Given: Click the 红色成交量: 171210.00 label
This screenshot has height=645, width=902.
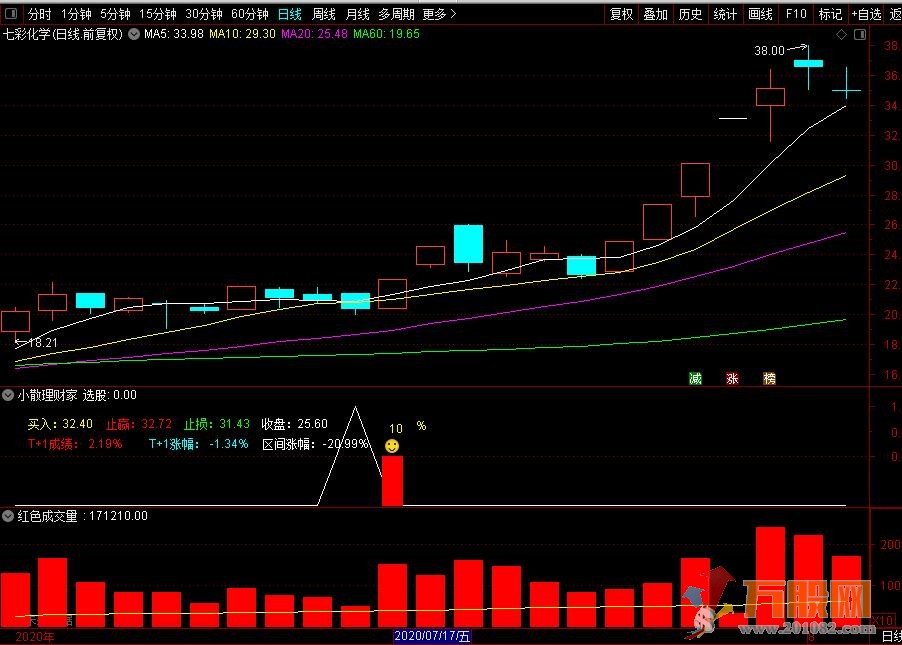Looking at the screenshot, I should [83, 516].
